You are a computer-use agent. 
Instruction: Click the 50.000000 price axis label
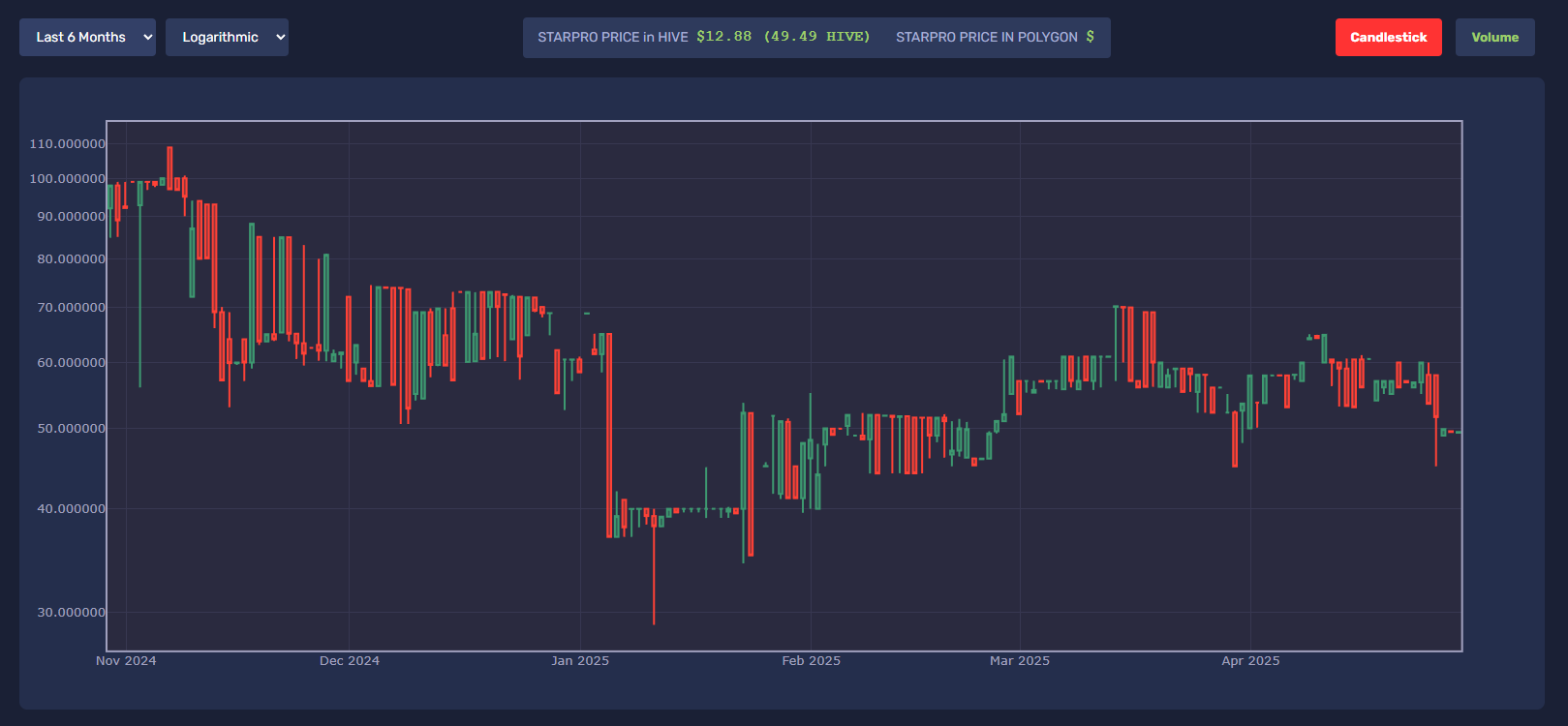tap(72, 429)
